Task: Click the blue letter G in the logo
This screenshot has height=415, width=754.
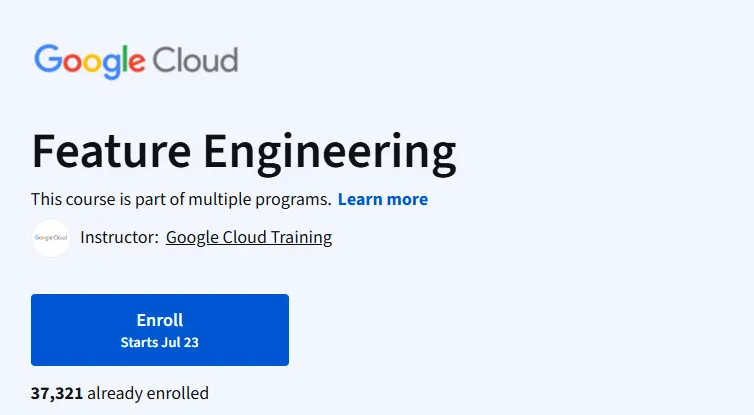Action: pyautogui.click(x=47, y=59)
